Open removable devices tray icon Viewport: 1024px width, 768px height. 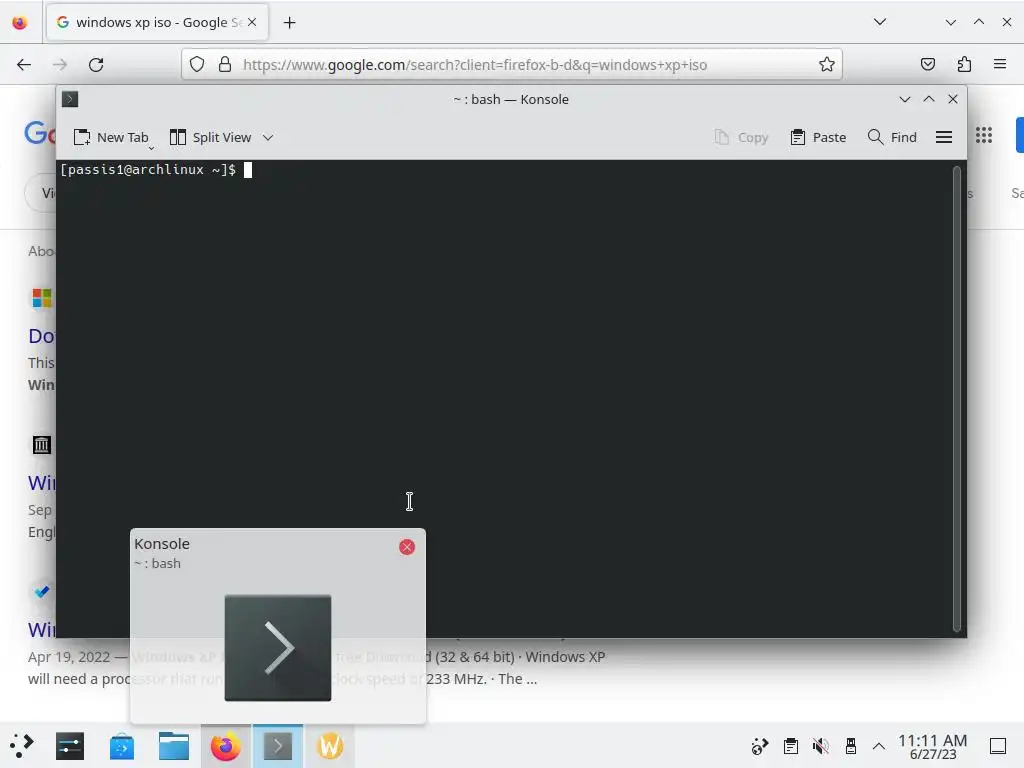click(x=850, y=746)
